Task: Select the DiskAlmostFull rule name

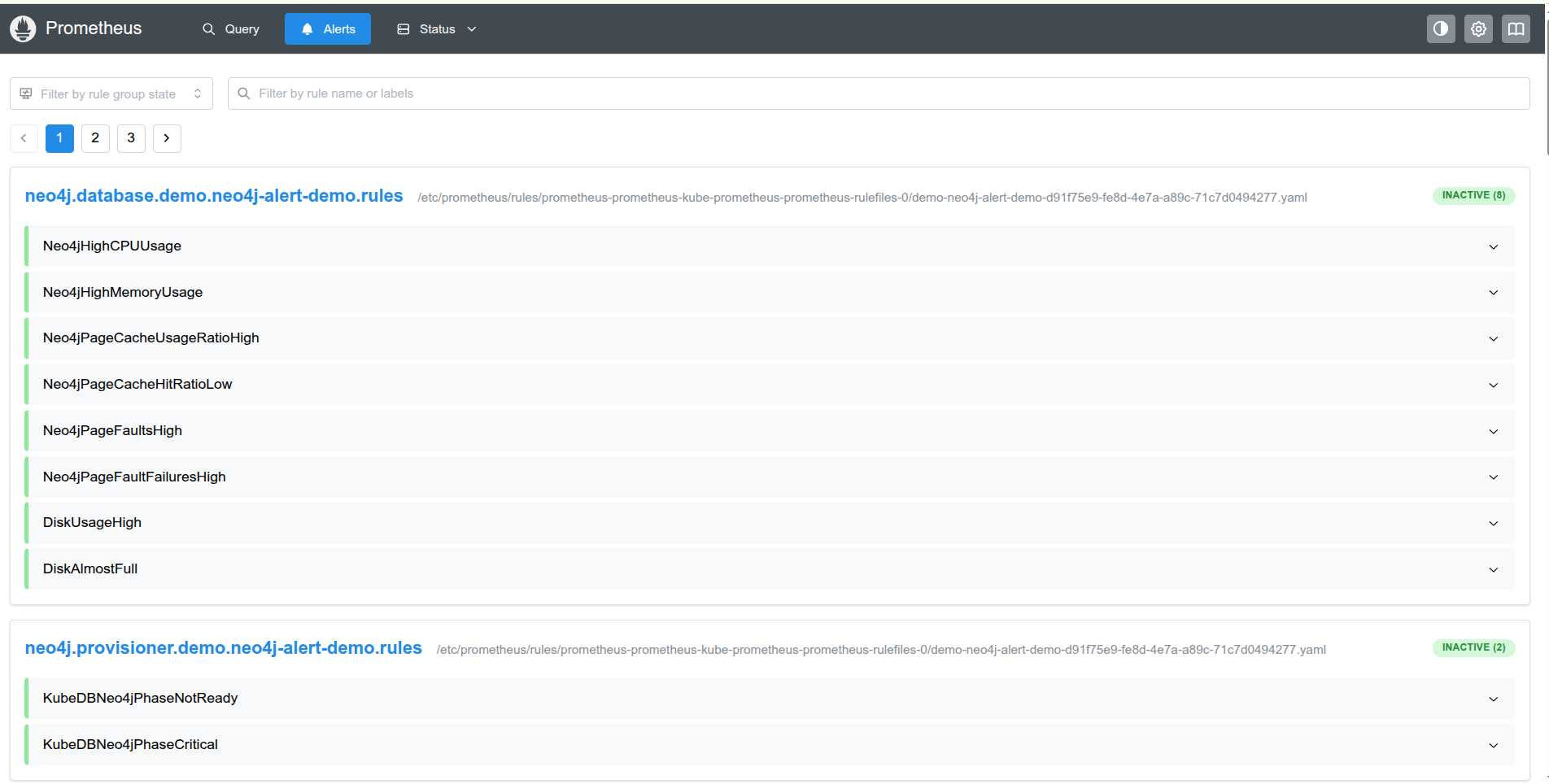Action: click(x=90, y=568)
